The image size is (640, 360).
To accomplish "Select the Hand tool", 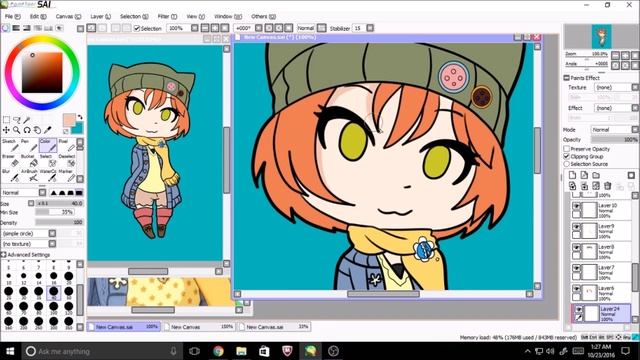I will (37, 130).
